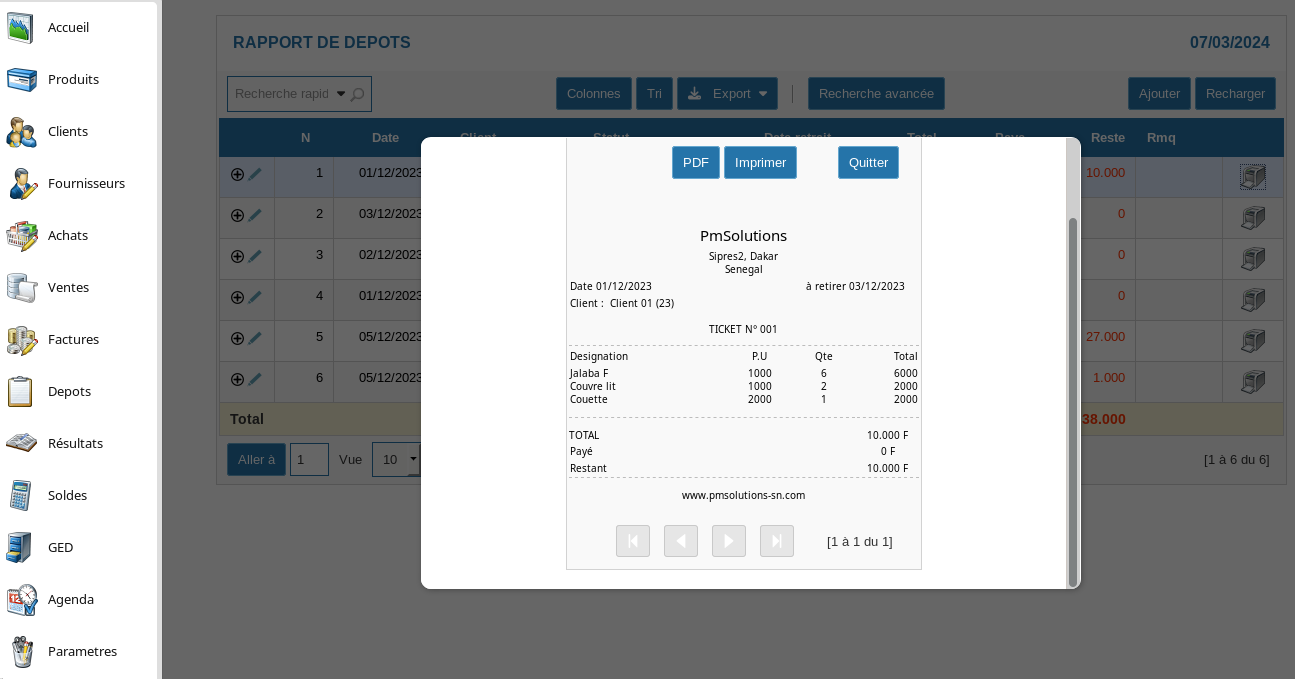Click the print icon for row 2
Viewport: 1295px width, 679px height.
tap(1252, 215)
